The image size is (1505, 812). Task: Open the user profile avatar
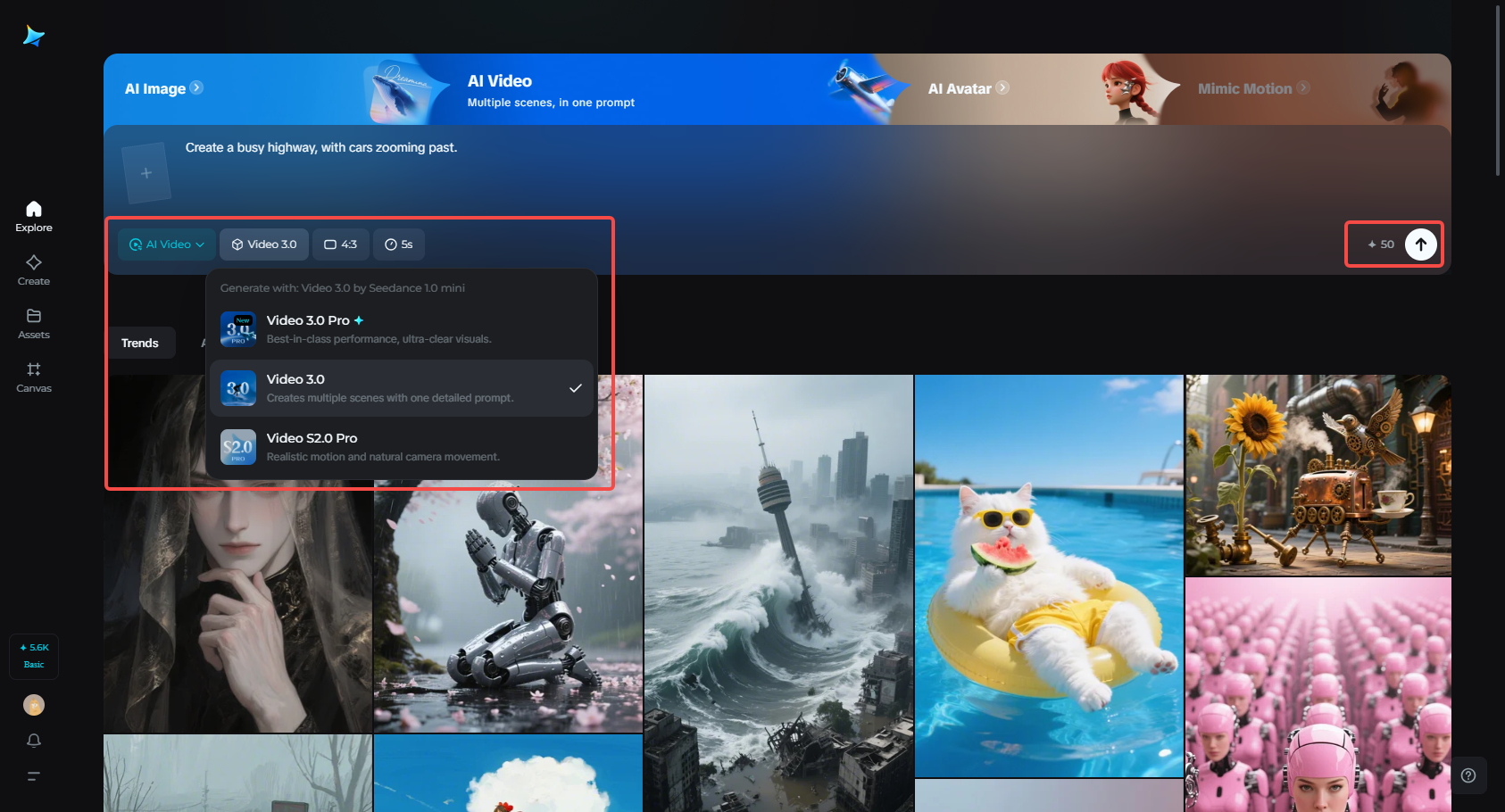[34, 705]
